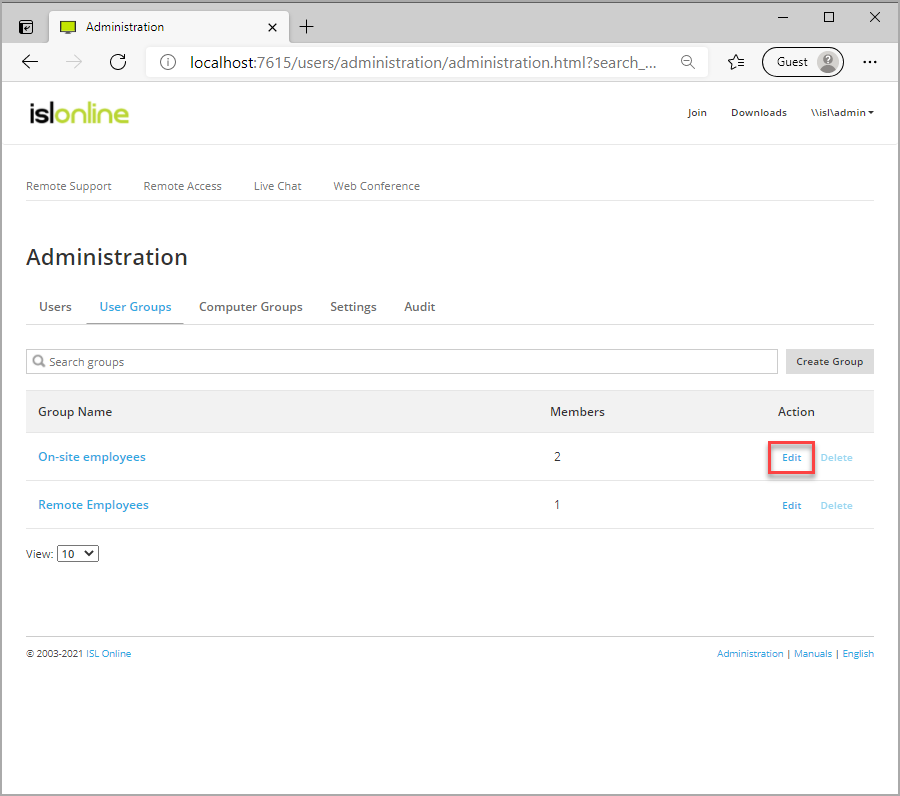The height and width of the screenshot is (796, 900).
Task: Click the Create Group button
Action: (829, 362)
